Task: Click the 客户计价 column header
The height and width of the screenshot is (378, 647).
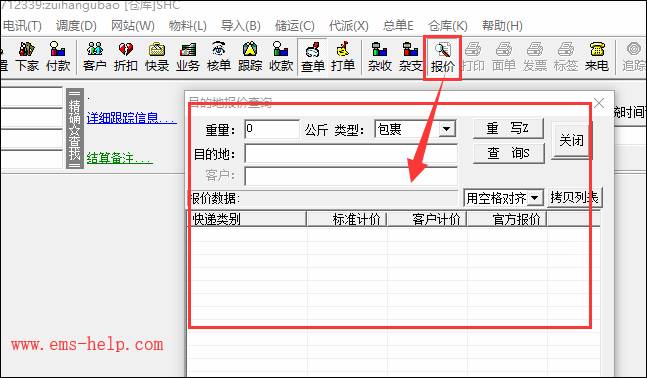Action: [427, 219]
